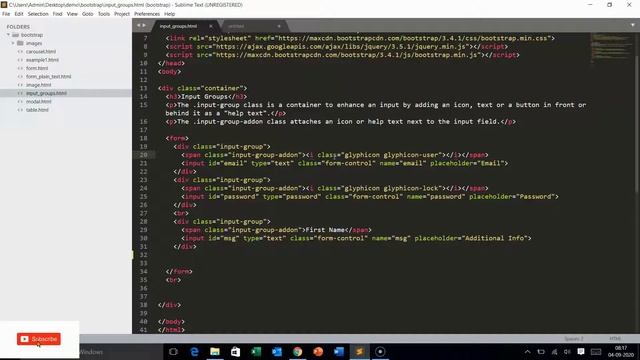Select input_groups.html in sidebar

point(46,93)
